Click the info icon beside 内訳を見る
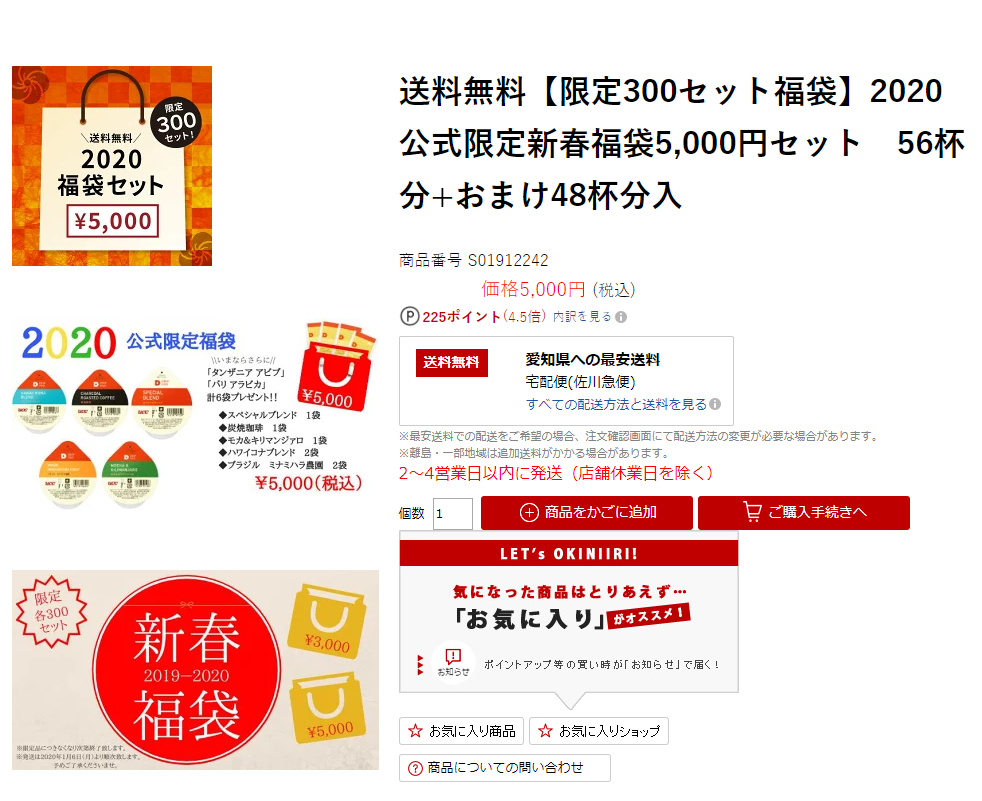This screenshot has height=801, width=982. tap(621, 317)
